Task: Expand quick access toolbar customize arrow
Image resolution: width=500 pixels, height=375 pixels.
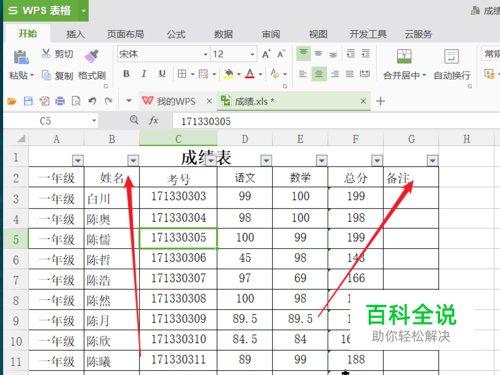Action: click(129, 101)
